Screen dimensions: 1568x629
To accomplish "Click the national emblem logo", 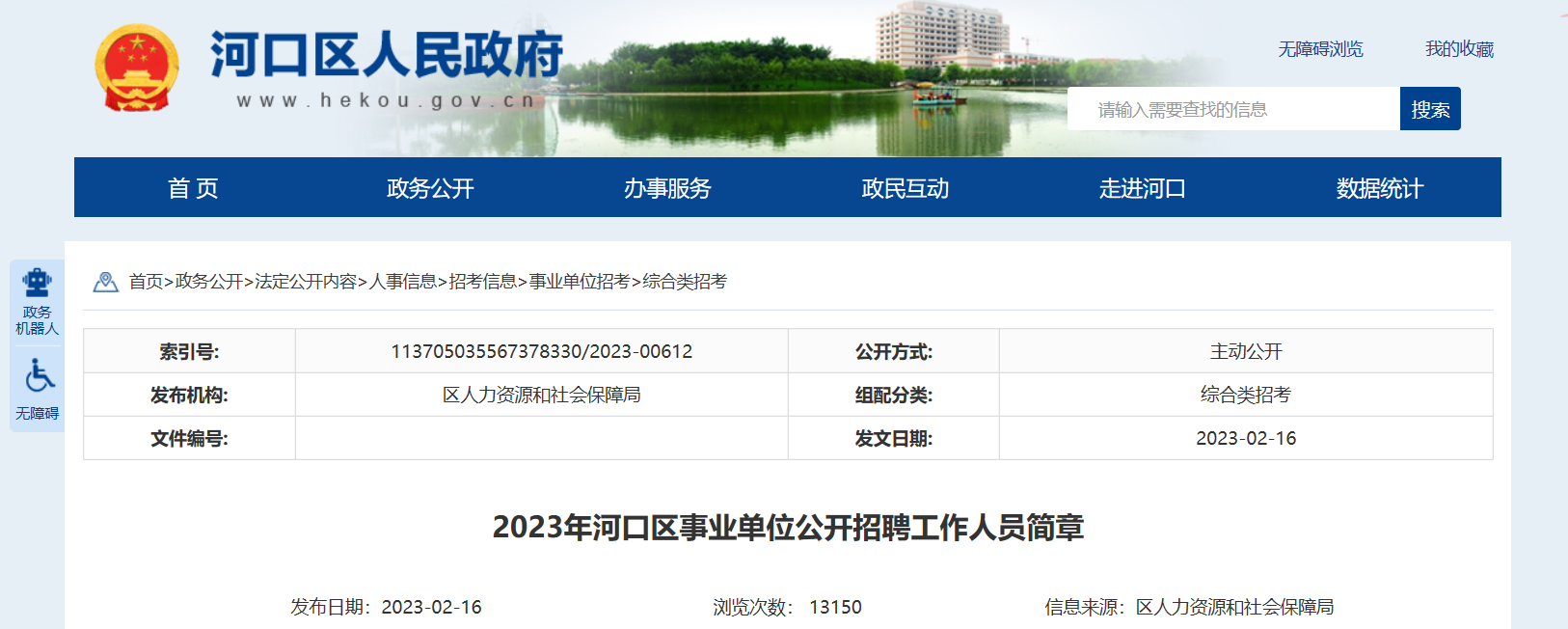I will (x=137, y=68).
